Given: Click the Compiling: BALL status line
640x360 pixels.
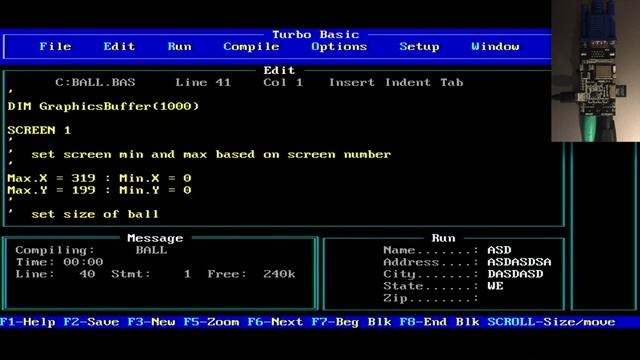Looking at the screenshot, I should (91, 250).
